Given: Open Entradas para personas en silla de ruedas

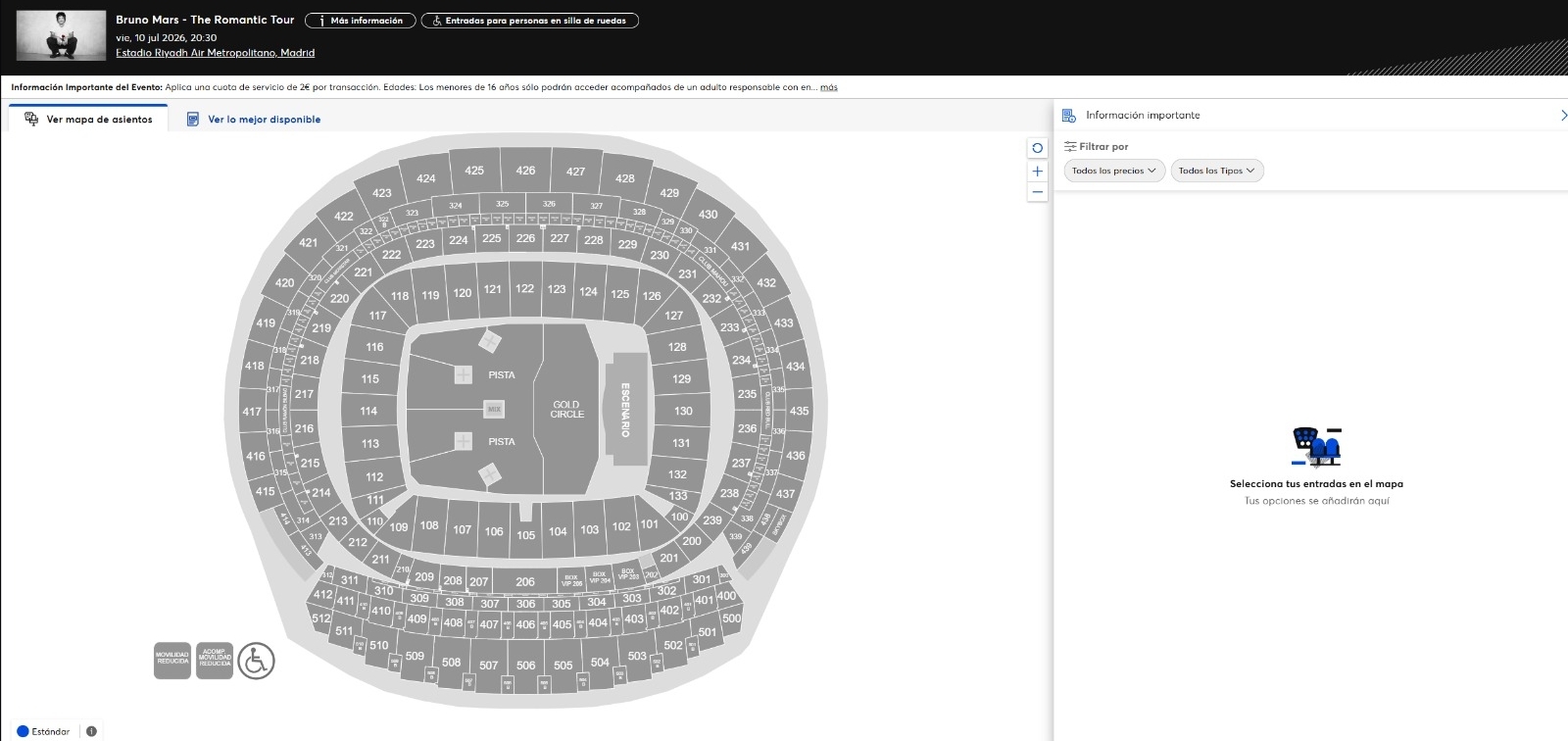Looking at the screenshot, I should pos(529,21).
